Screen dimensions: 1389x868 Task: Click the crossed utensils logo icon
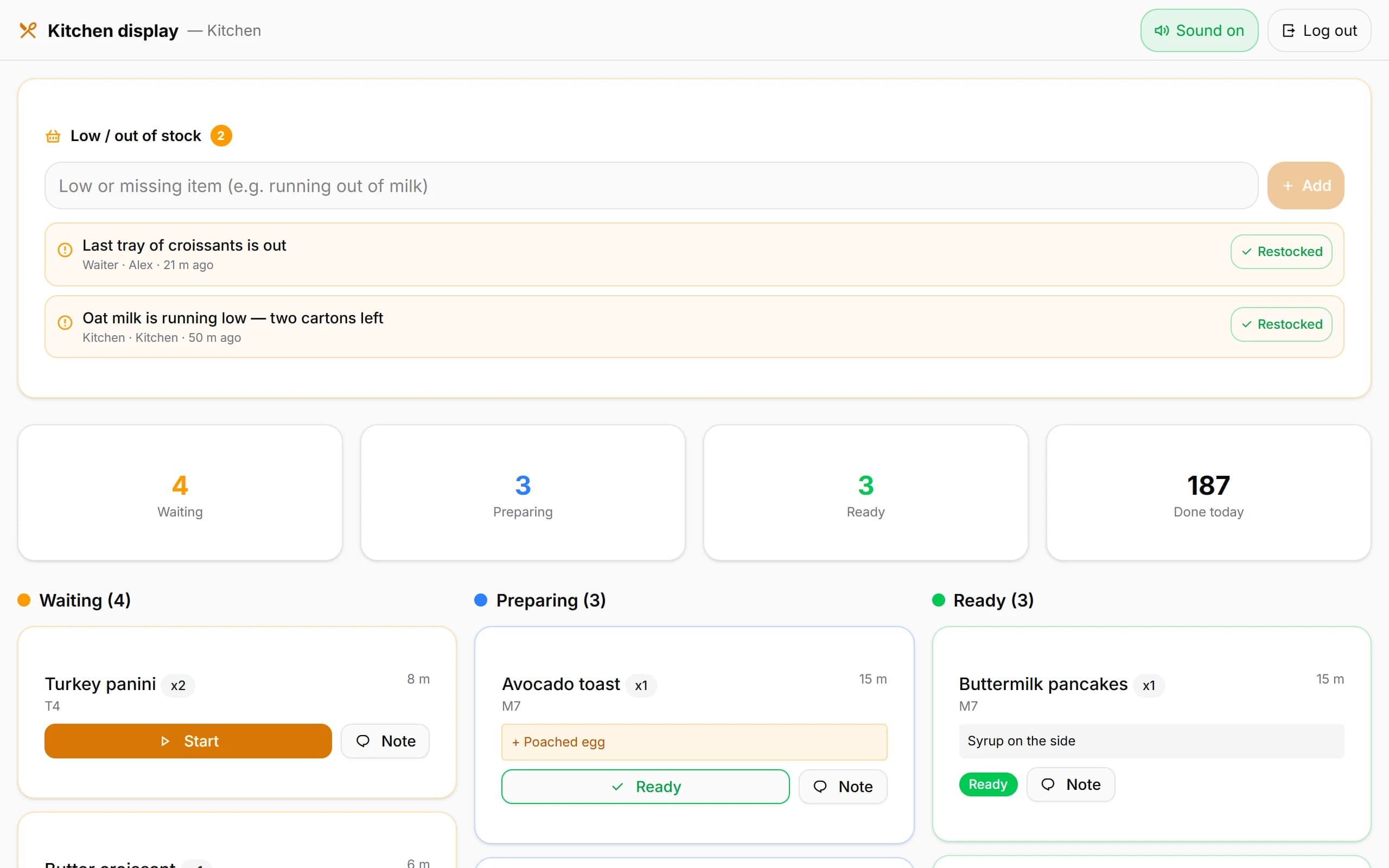tap(28, 30)
